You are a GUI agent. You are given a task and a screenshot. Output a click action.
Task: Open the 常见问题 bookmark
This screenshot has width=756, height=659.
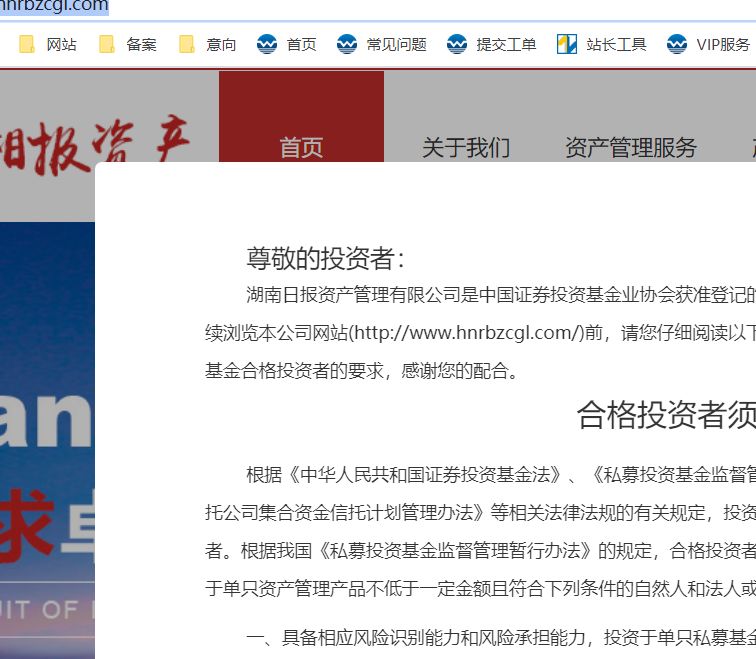[382, 44]
